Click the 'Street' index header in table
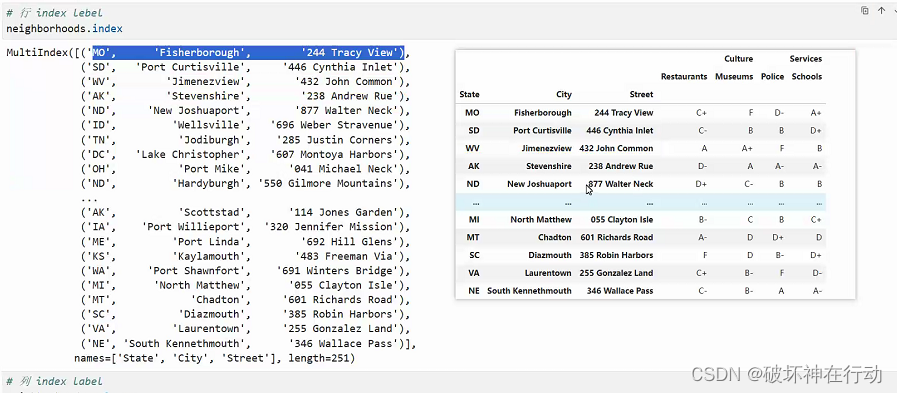Screen dimensions: 897x393 click(x=641, y=94)
